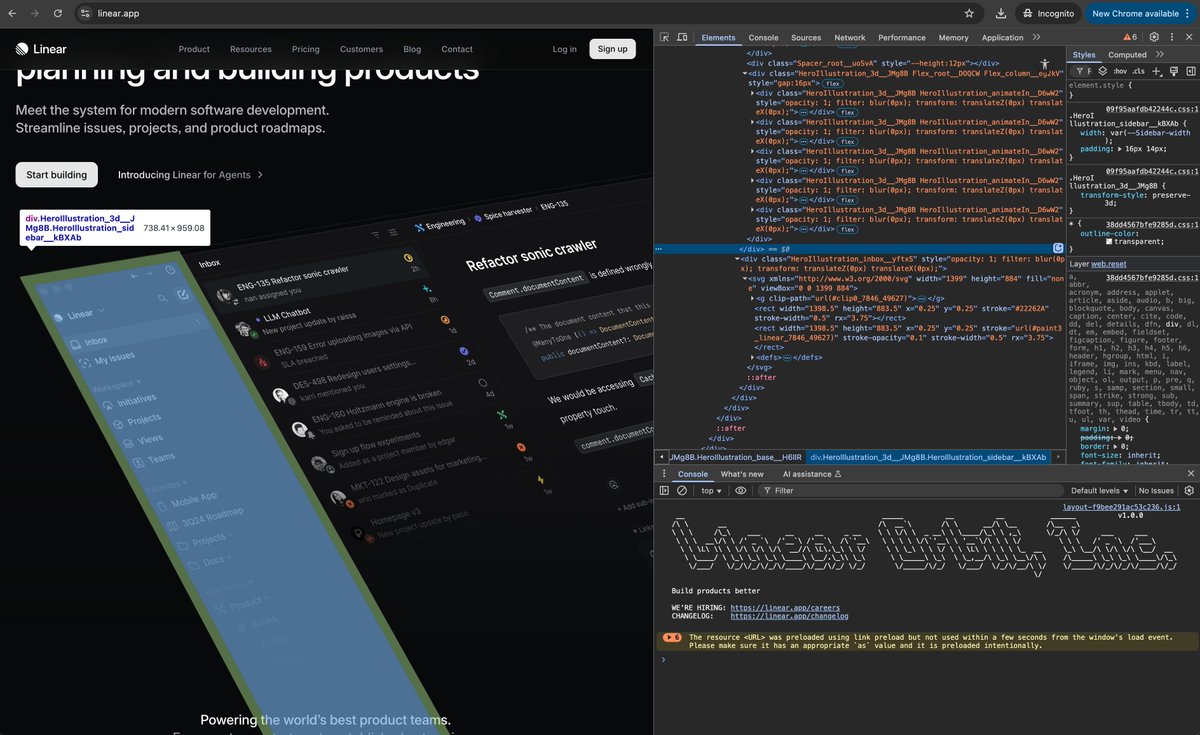Collapse the Flex_root Flex_column div node
The image size is (1200, 735).
[x=746, y=73]
